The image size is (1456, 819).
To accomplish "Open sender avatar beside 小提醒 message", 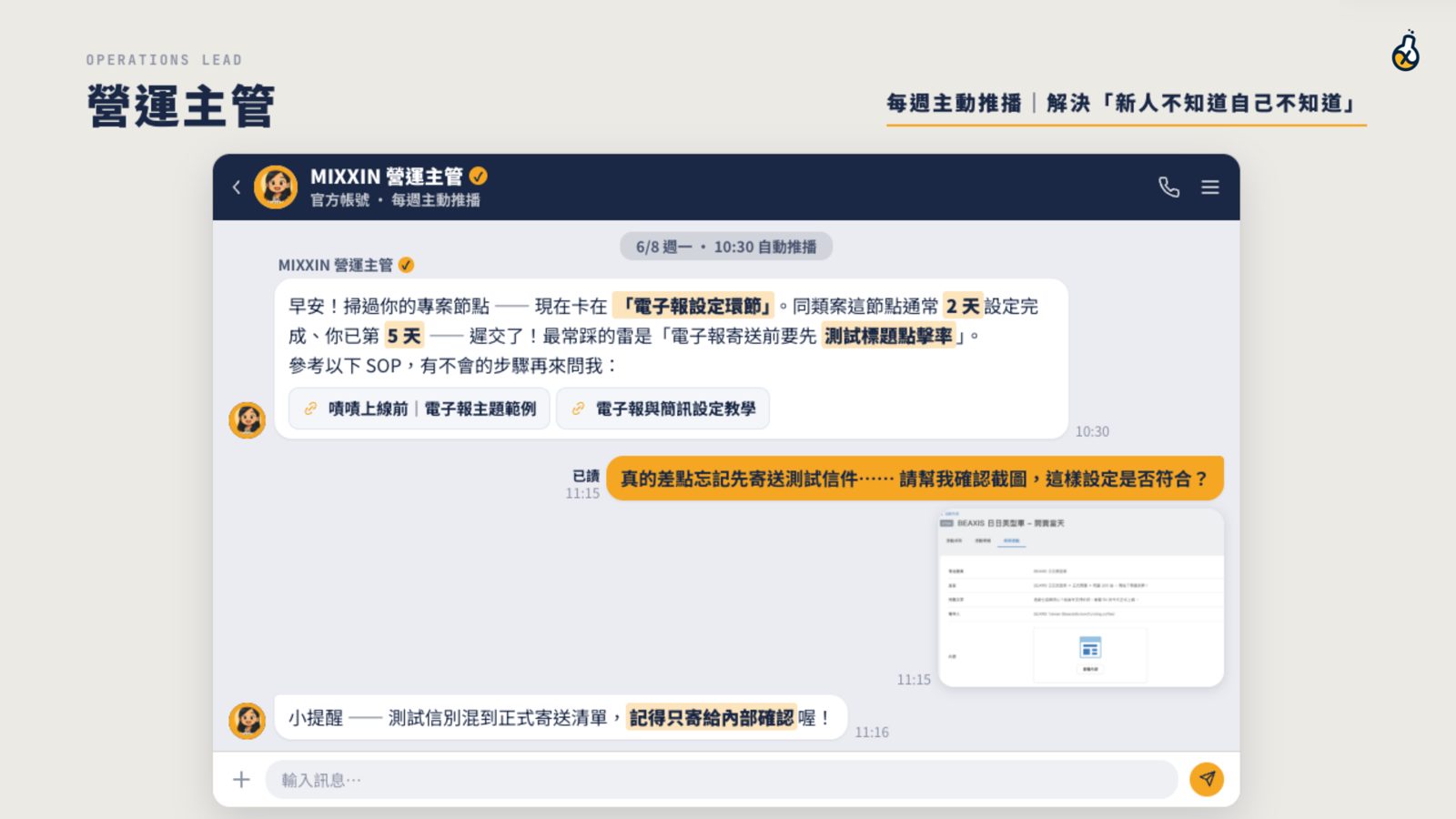I will point(247,721).
